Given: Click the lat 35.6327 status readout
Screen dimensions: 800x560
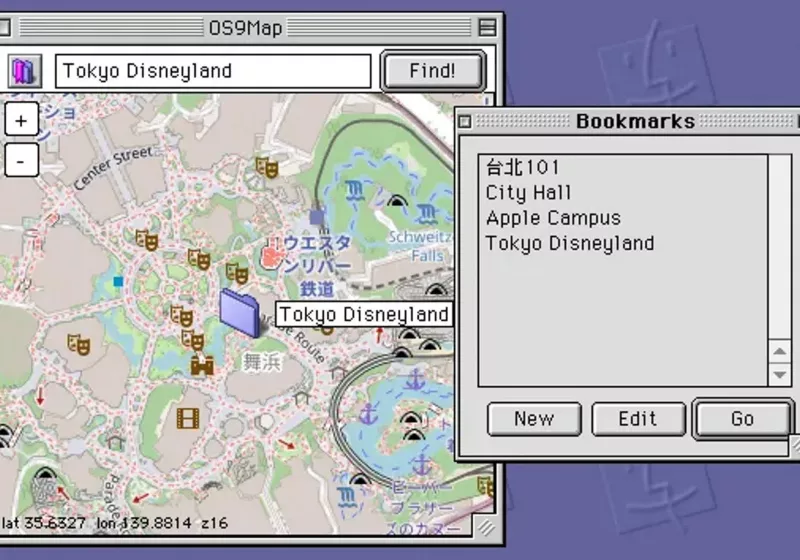Looking at the screenshot, I should tap(43, 523).
